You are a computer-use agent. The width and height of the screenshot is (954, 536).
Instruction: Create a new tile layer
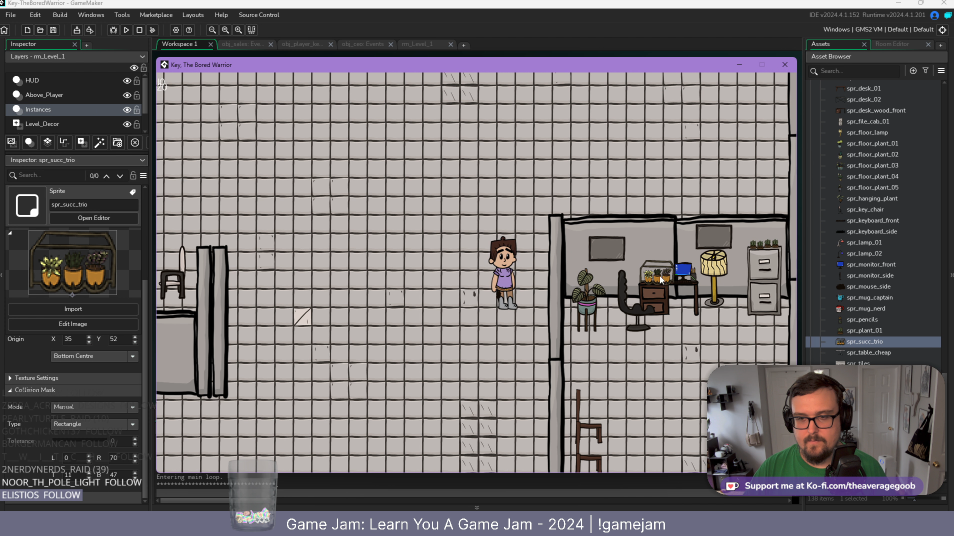47,142
